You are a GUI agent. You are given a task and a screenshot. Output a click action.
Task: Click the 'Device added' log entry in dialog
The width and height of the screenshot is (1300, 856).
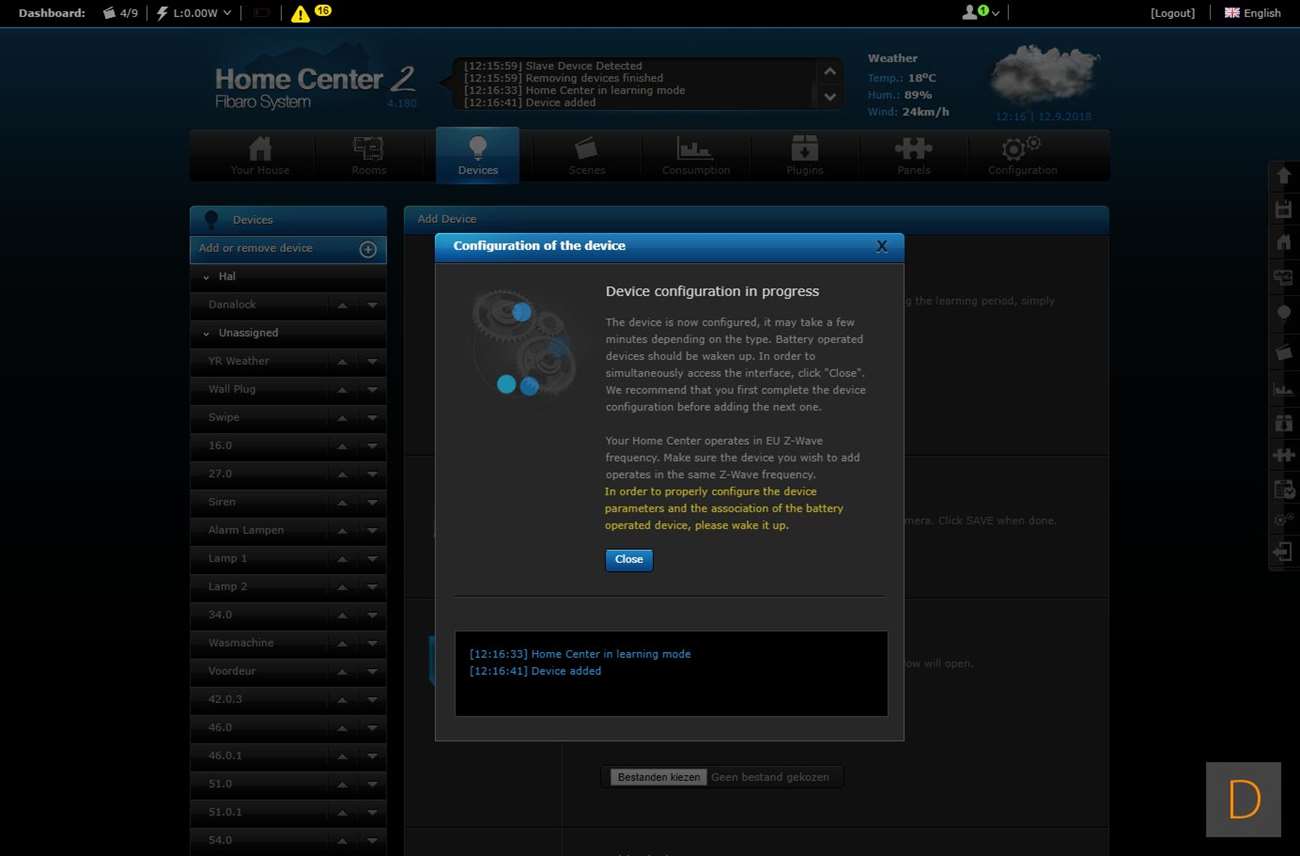point(535,671)
